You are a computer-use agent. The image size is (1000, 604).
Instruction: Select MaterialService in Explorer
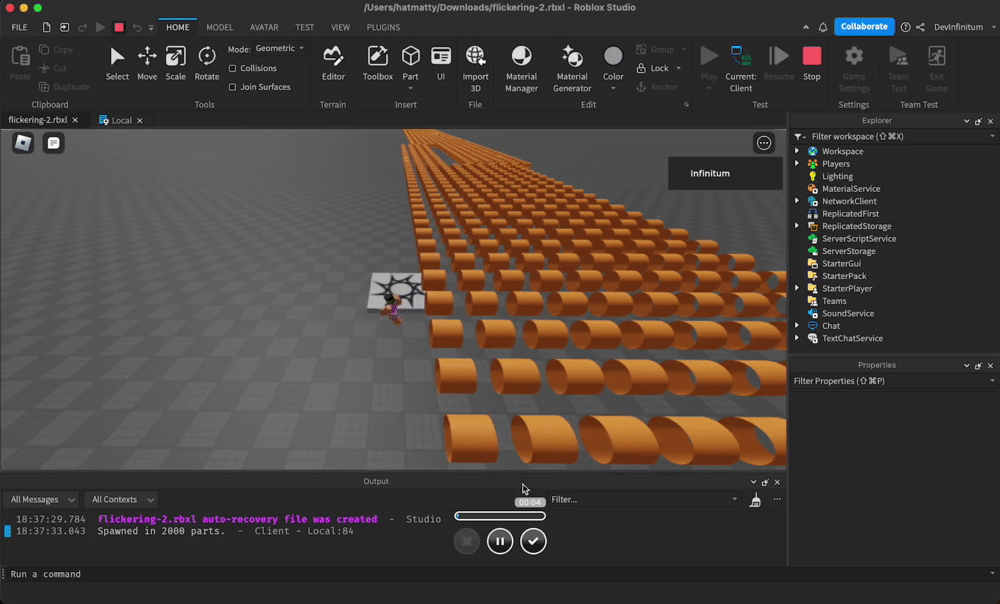tap(851, 189)
